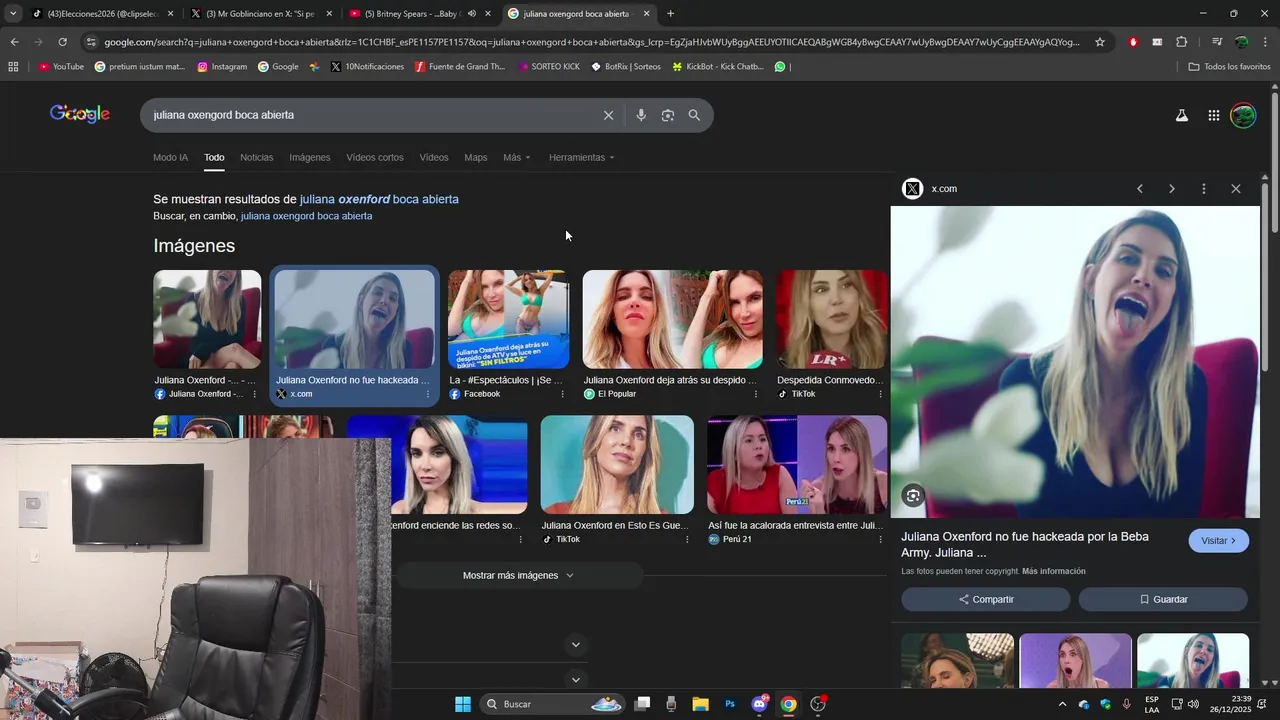The image size is (1280, 720).
Task: Select the Noticias search tab
Action: (x=256, y=158)
